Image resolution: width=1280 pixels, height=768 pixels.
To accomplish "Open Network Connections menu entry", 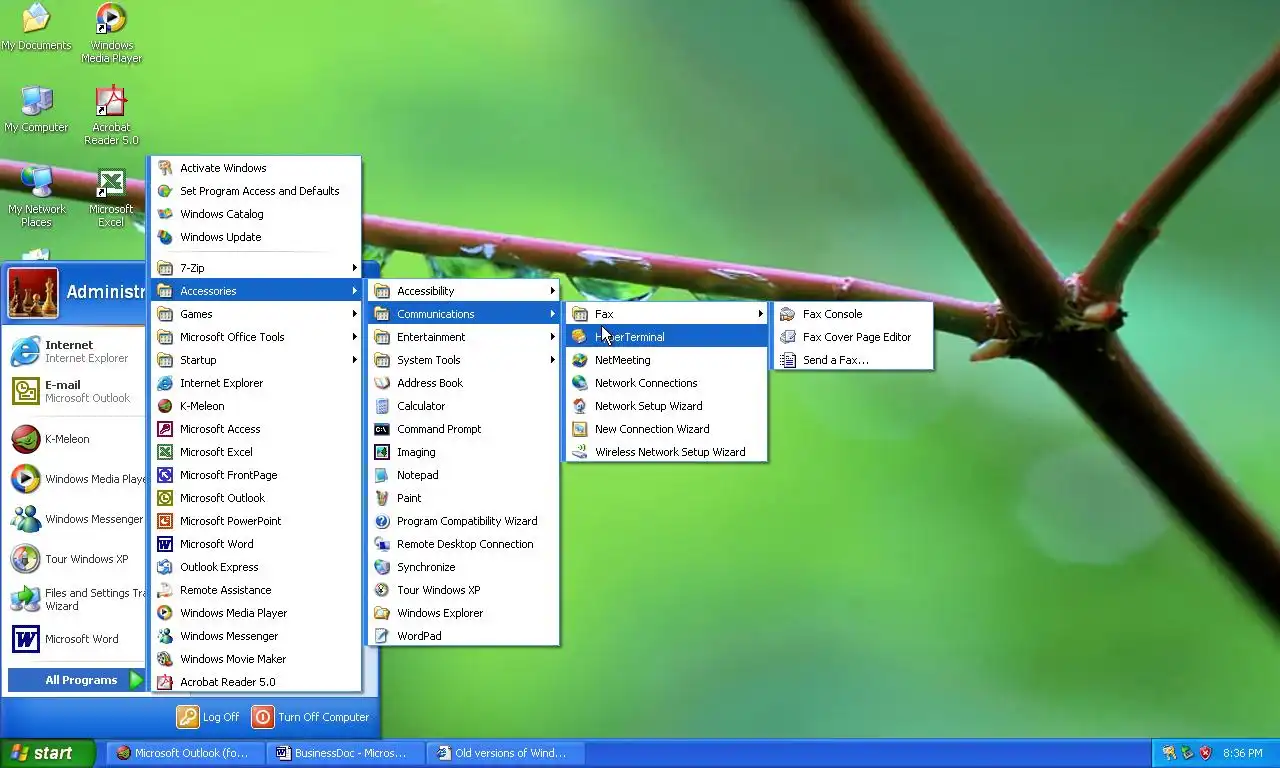I will (666, 383).
